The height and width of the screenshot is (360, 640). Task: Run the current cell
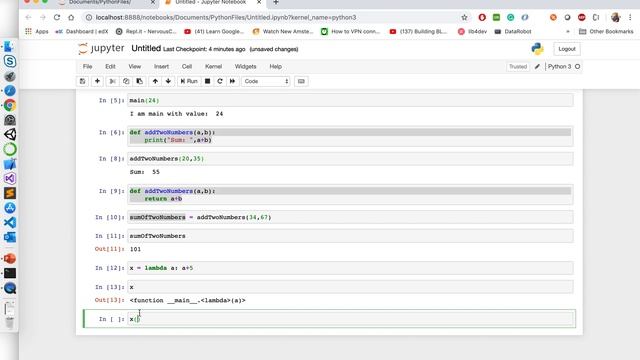pos(189,81)
